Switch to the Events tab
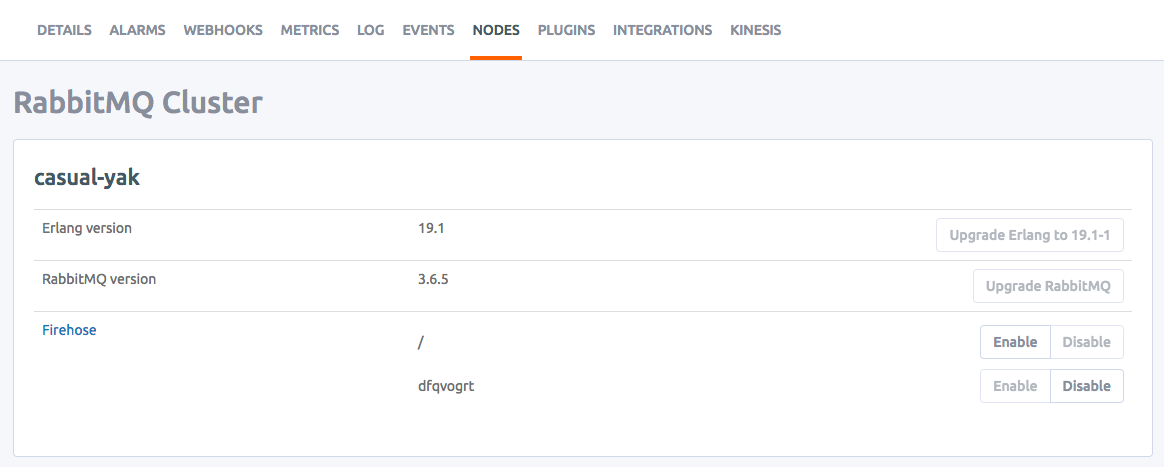The width and height of the screenshot is (1164, 467). pyautogui.click(x=428, y=30)
